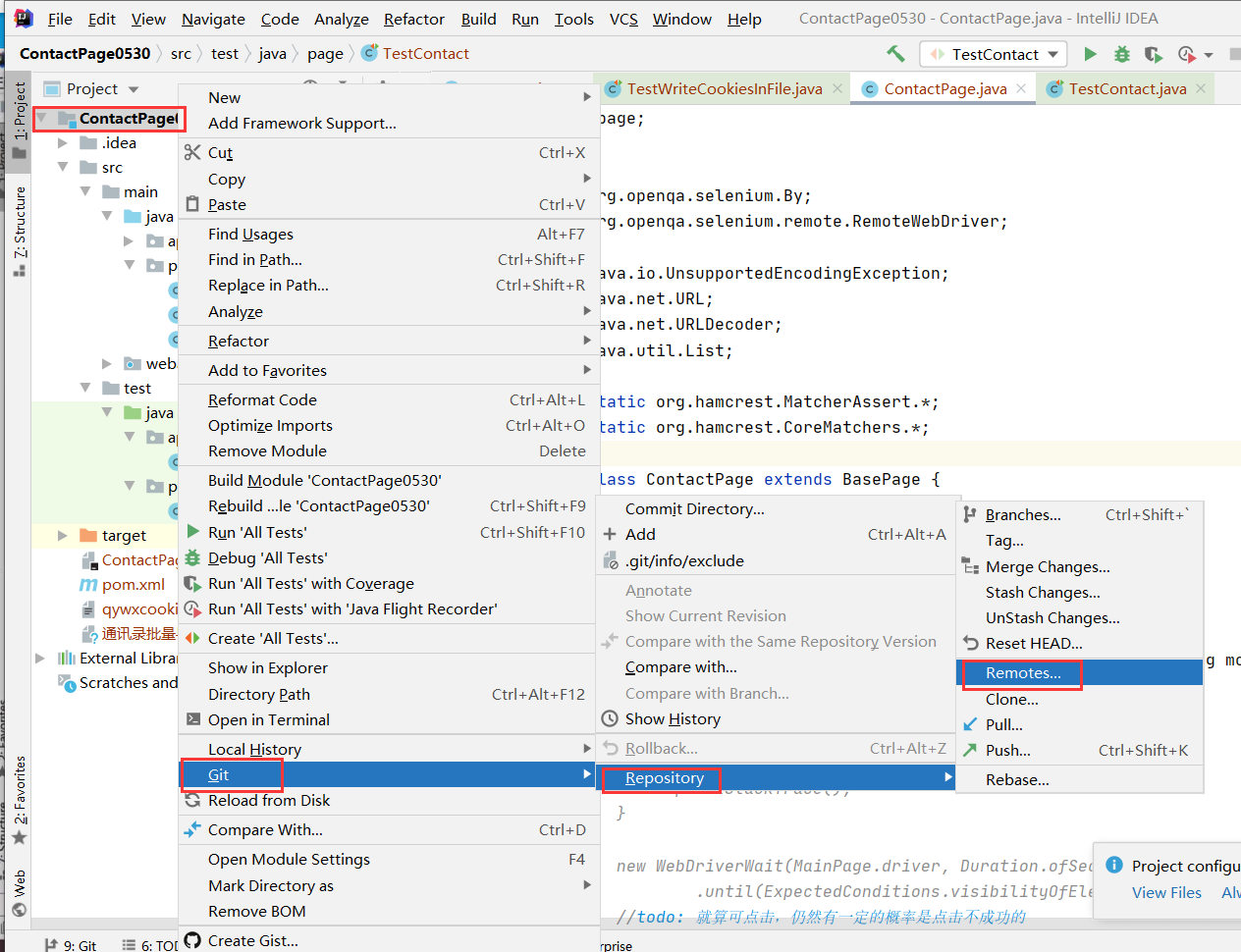Collapse the test folder in tree

[85, 388]
